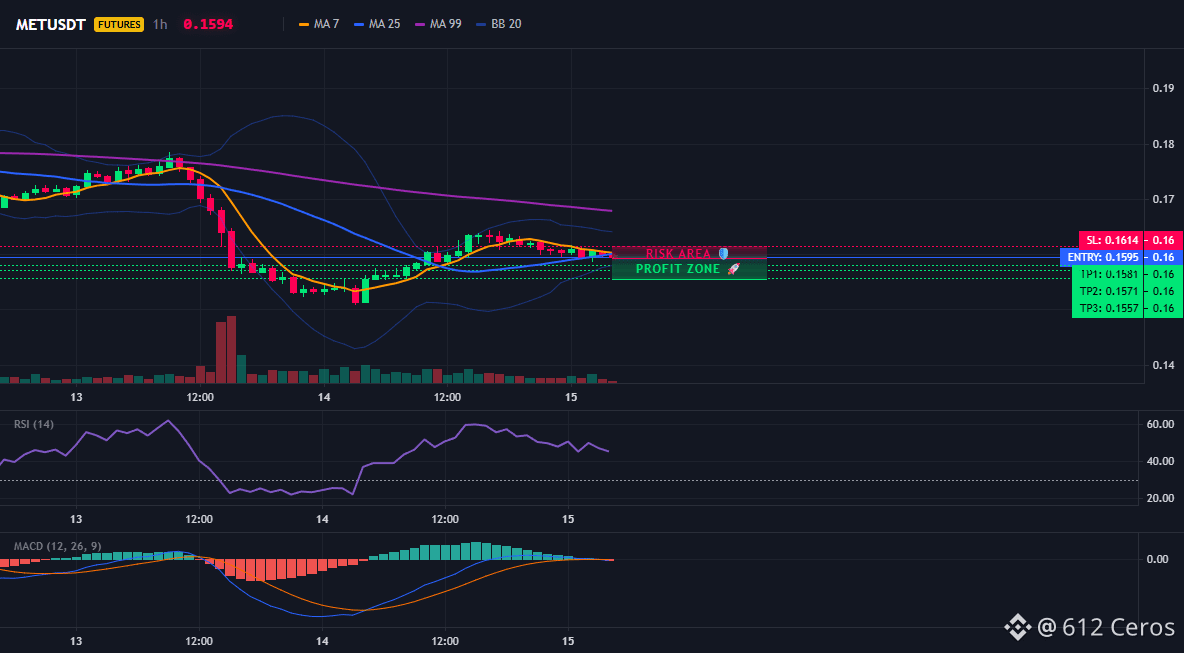Toggle the MA 7 legend entry
The width and height of the screenshot is (1184, 653).
coord(319,24)
